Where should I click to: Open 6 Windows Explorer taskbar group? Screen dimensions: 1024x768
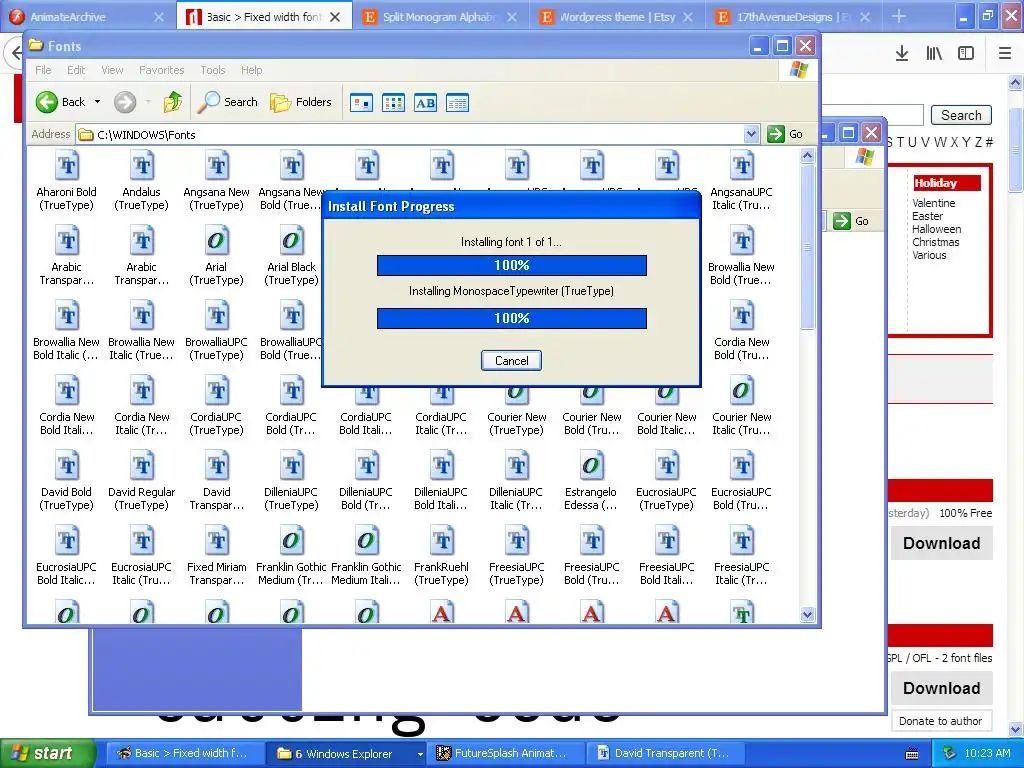coord(344,754)
